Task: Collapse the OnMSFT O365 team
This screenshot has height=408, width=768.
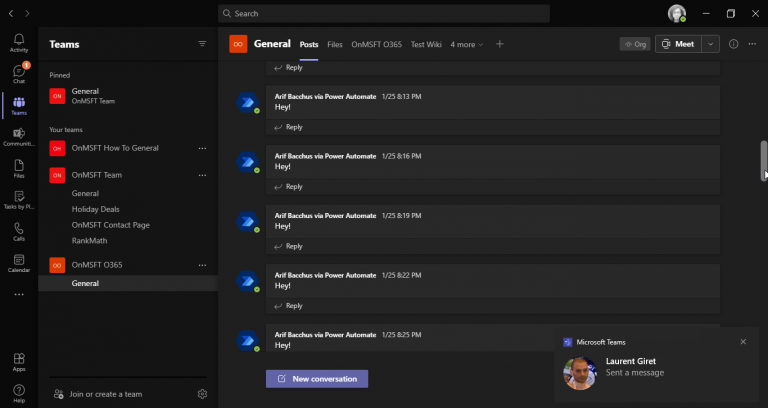Action: pos(97,265)
